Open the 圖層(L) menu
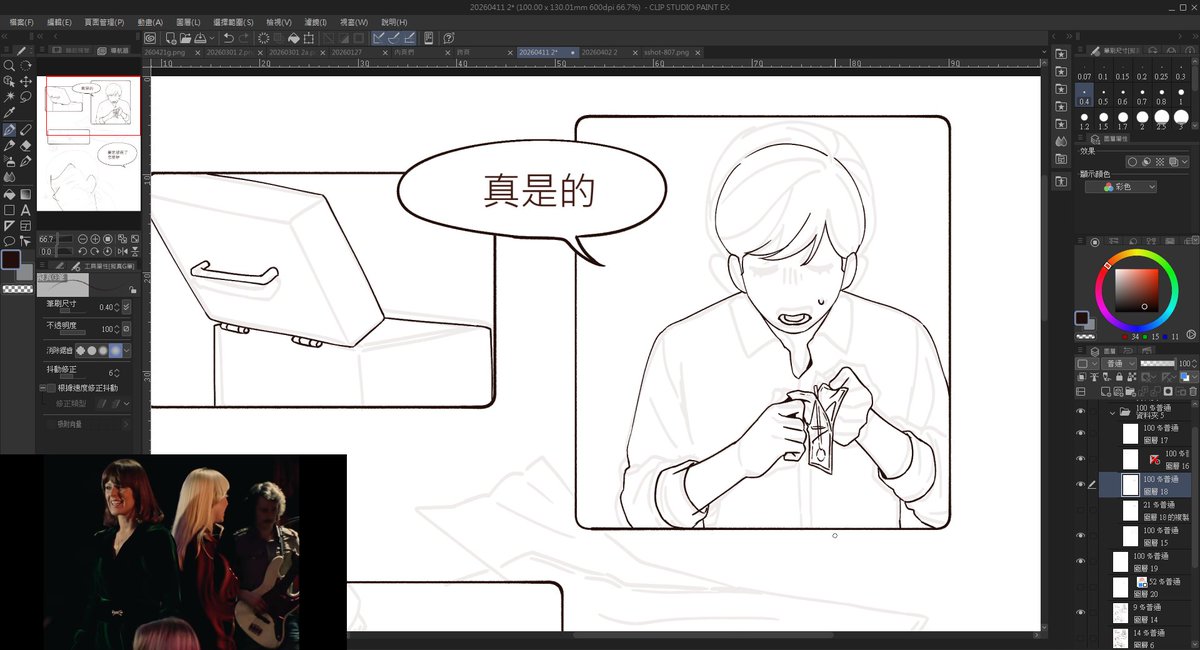 pyautogui.click(x=188, y=21)
